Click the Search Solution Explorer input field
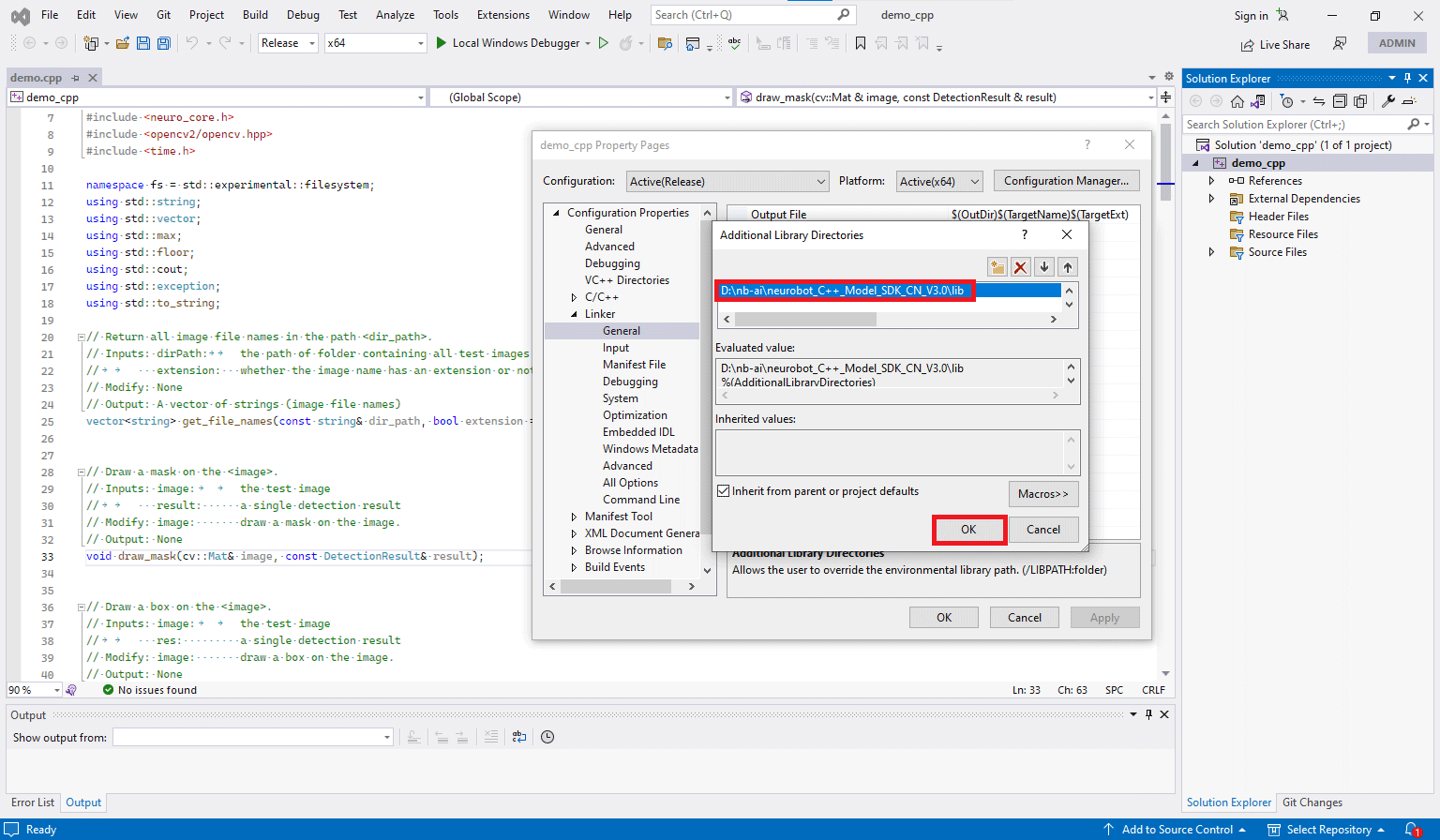The width and height of the screenshot is (1440, 840). click(1296, 125)
